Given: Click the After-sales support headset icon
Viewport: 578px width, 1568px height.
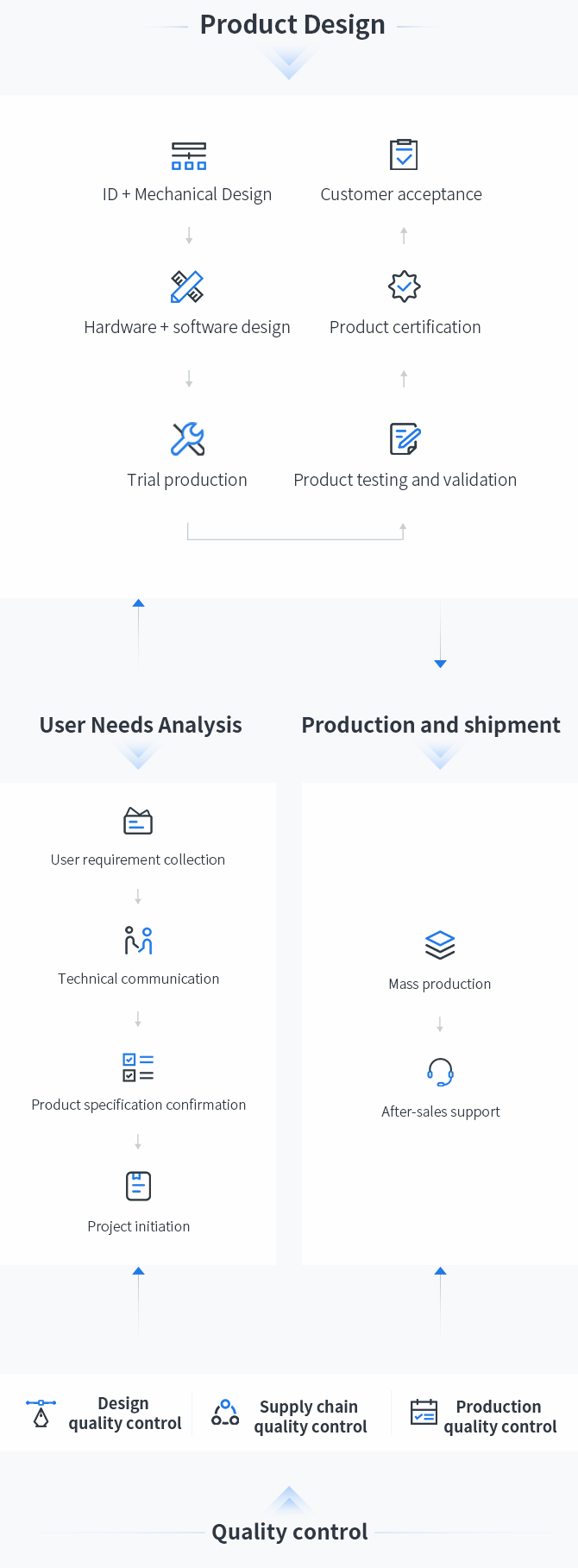Looking at the screenshot, I should coord(440,1073).
